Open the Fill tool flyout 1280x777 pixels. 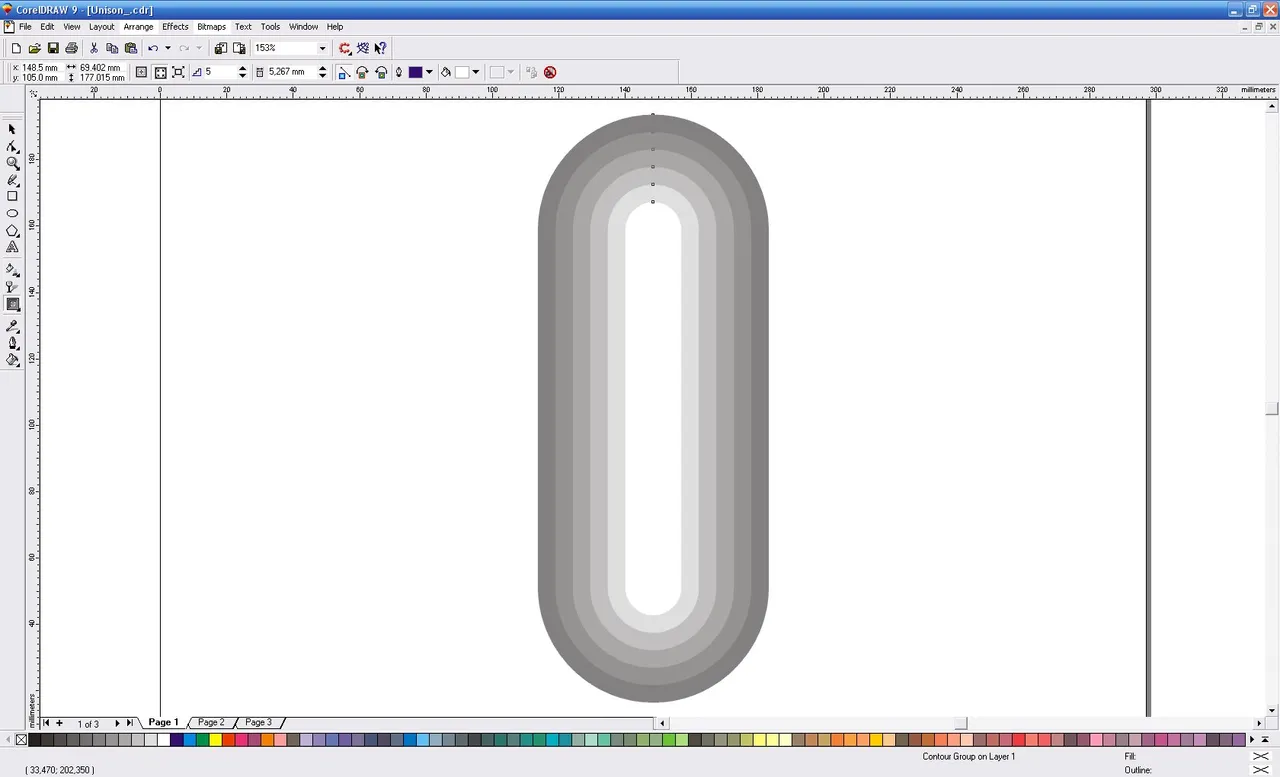tap(12, 360)
